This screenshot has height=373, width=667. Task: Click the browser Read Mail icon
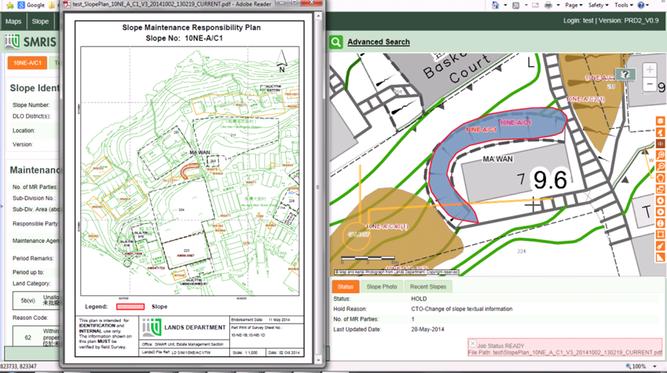coord(536,5)
